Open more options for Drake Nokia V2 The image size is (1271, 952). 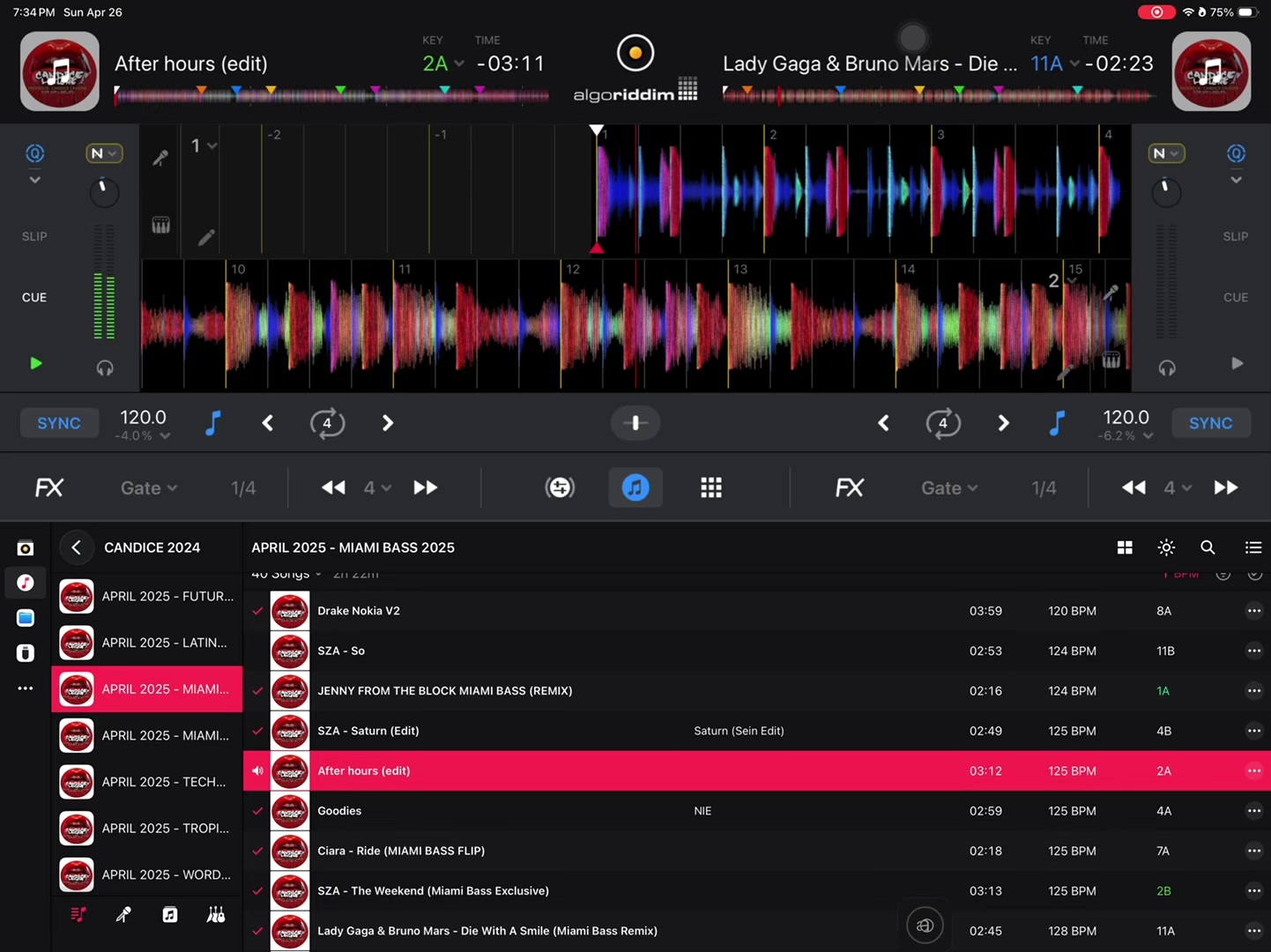(1253, 611)
